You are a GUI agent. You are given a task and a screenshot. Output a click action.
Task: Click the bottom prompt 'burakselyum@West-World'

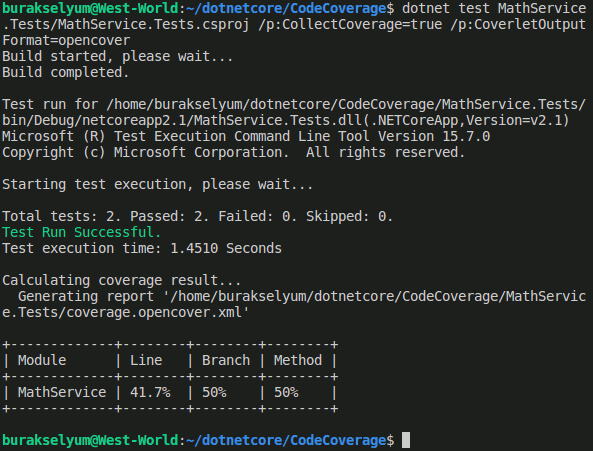(90, 440)
